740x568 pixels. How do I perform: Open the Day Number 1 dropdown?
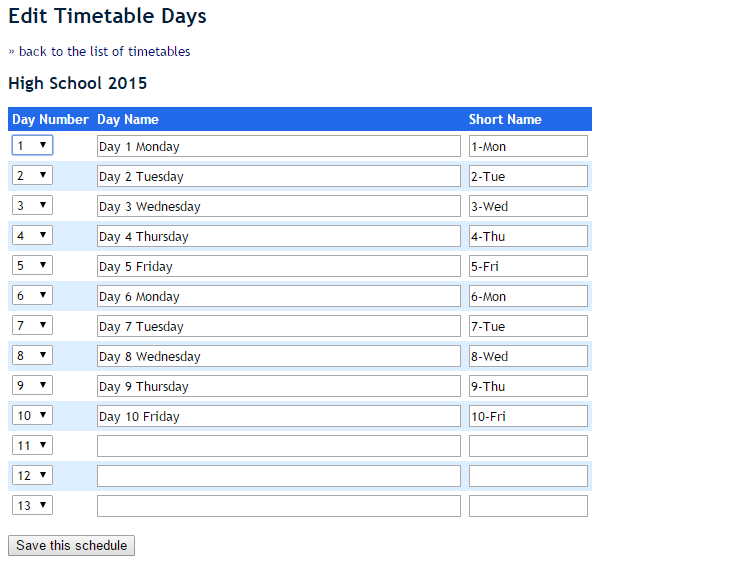[x=32, y=146]
